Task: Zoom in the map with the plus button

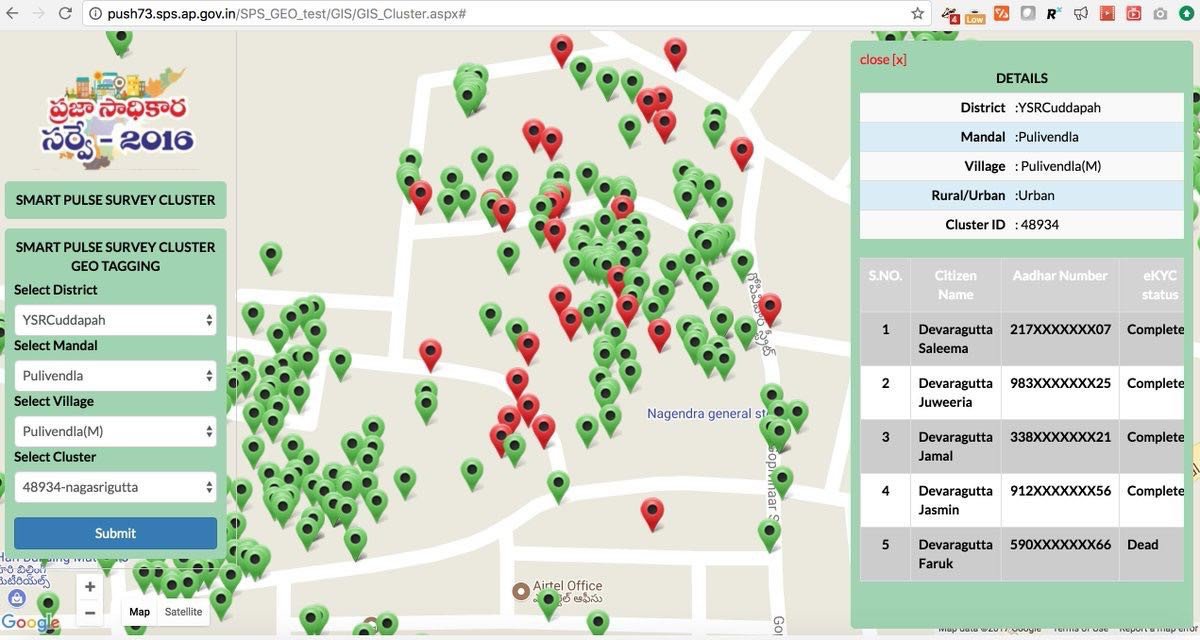Action: point(90,587)
